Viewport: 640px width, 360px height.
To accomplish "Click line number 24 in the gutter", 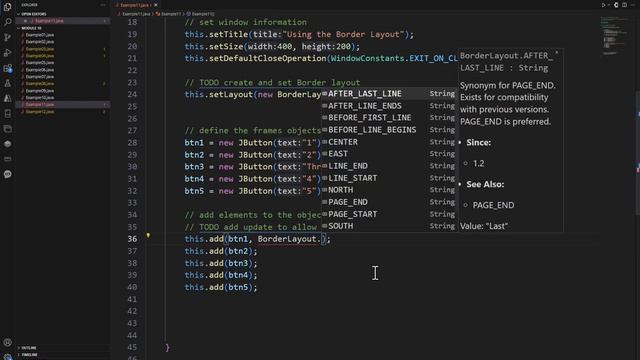I will pyautogui.click(x=132, y=94).
